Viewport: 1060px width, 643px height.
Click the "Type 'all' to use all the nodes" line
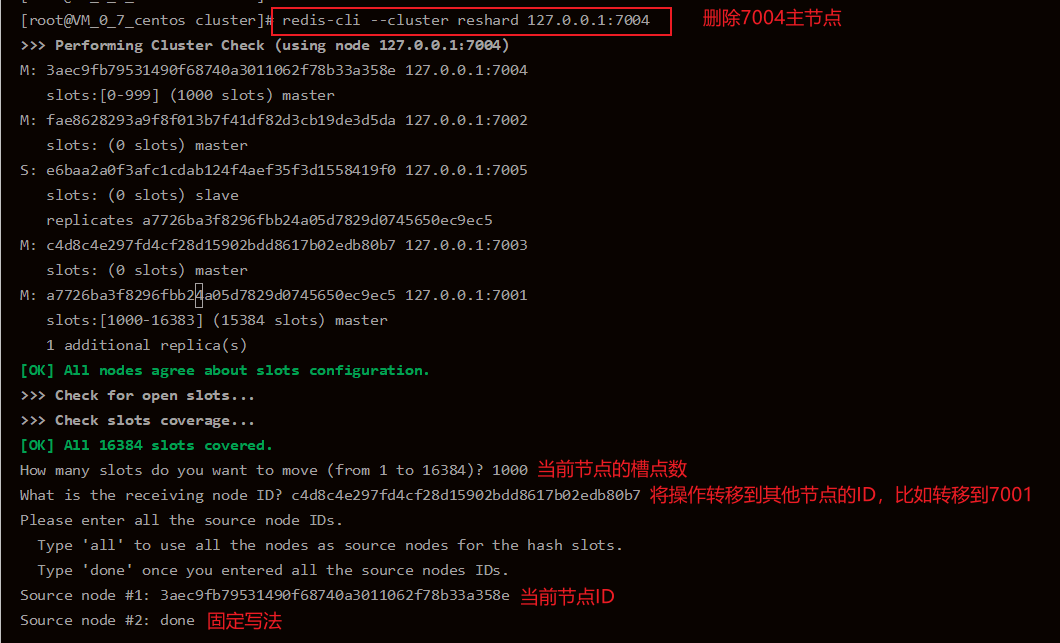[x=330, y=545]
